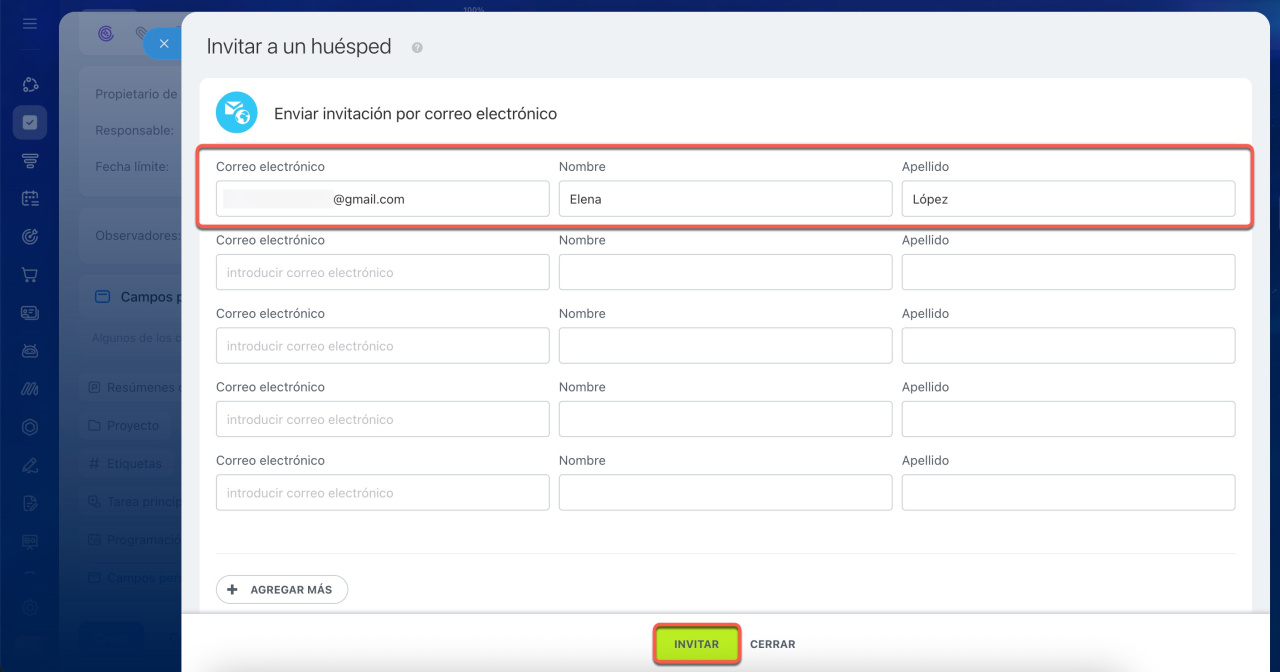Focus the third row Nombre field
Viewport: 1280px width, 672px height.
click(x=725, y=346)
